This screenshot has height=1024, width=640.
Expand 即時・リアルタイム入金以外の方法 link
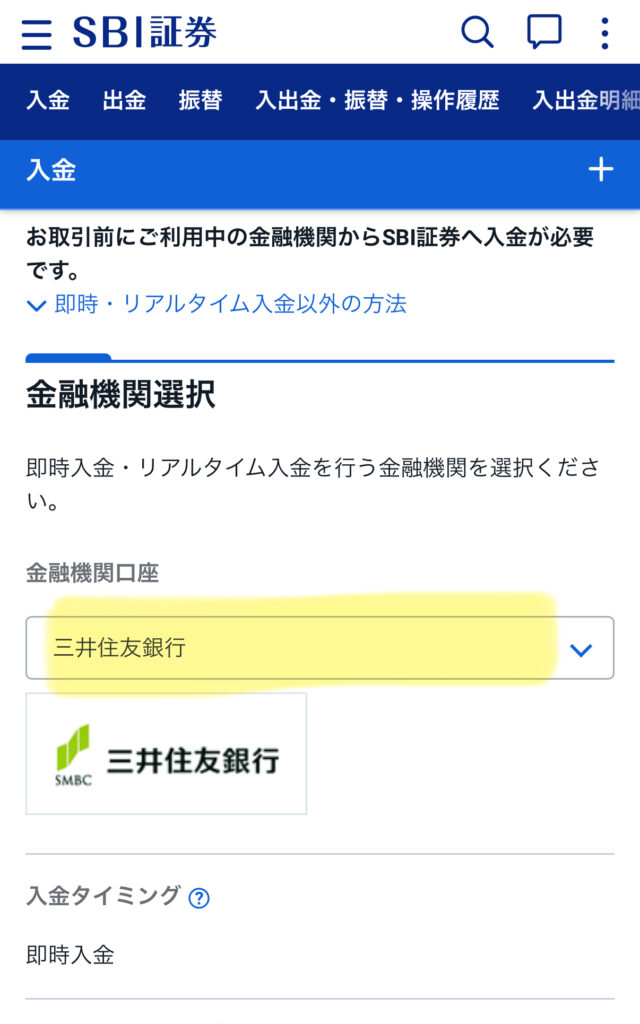pyautogui.click(x=229, y=304)
